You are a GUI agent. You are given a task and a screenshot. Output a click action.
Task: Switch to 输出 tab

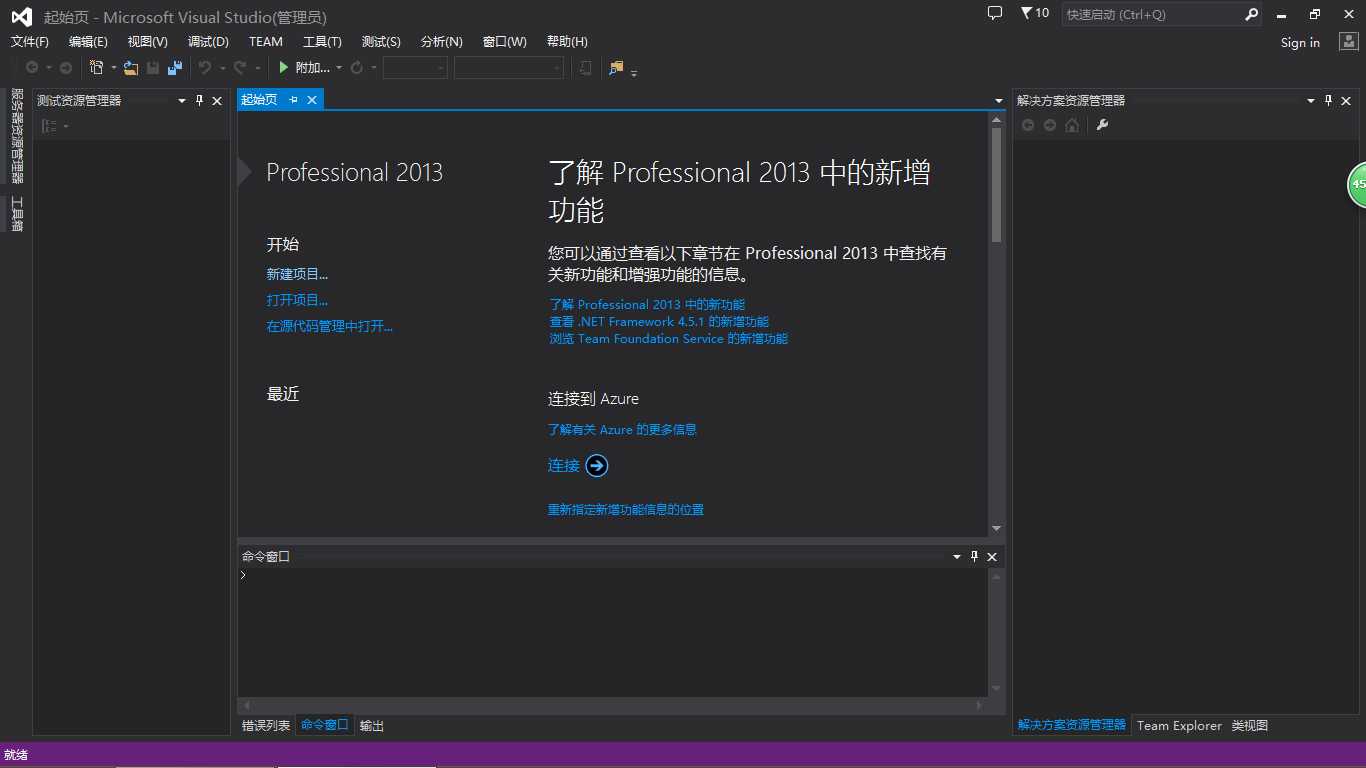coord(372,726)
